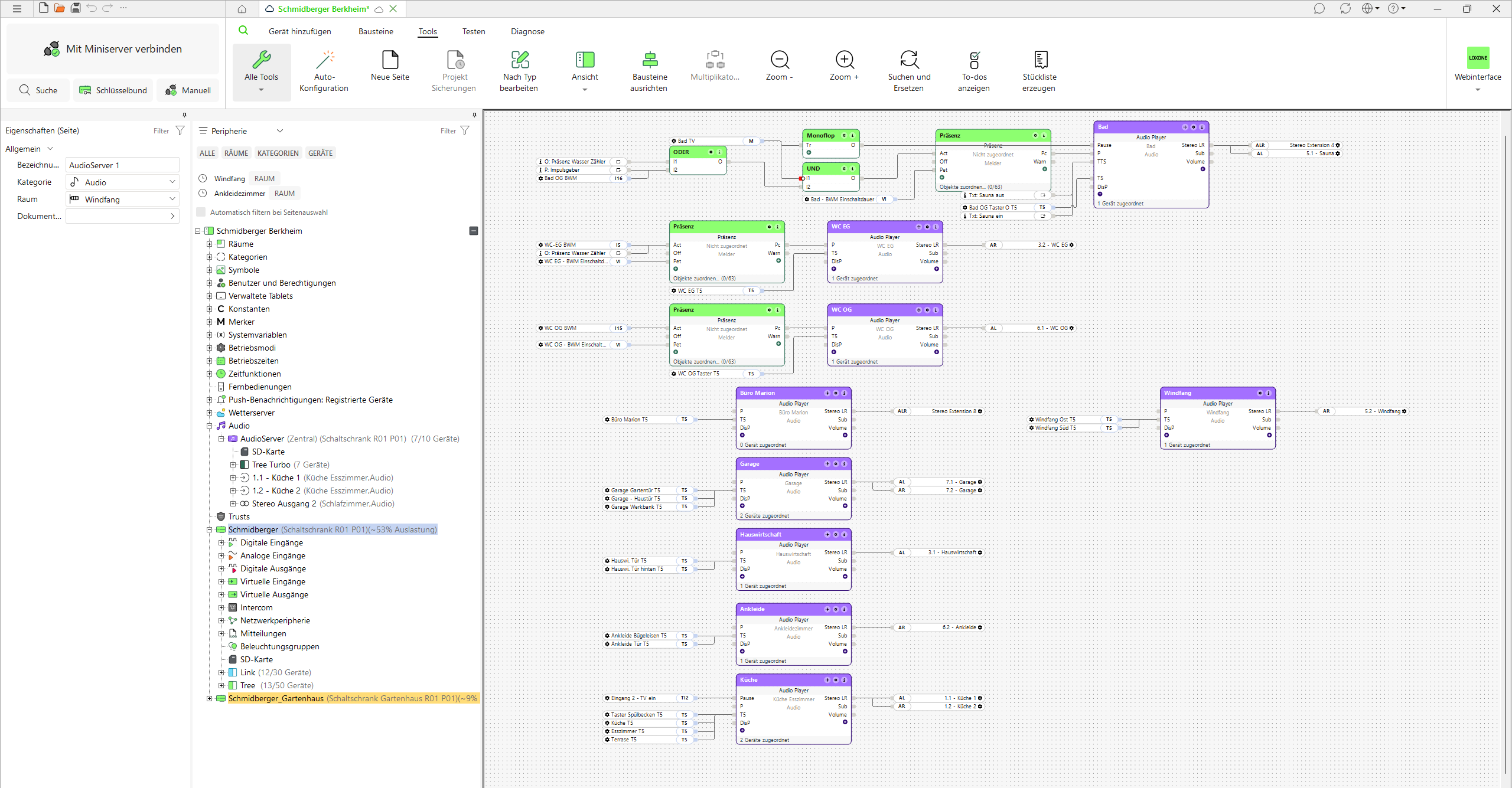Click the Zoom + magnifier
The width and height of the screenshot is (1512, 788).
[x=845, y=60]
